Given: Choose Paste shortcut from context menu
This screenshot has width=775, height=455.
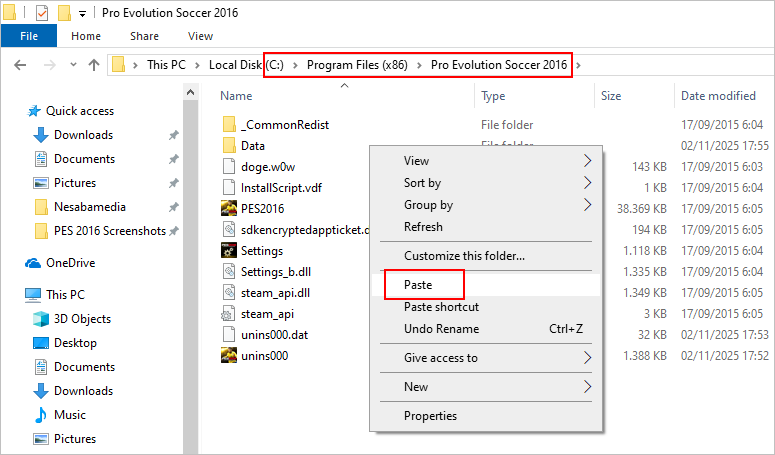Looking at the screenshot, I should point(486,307).
